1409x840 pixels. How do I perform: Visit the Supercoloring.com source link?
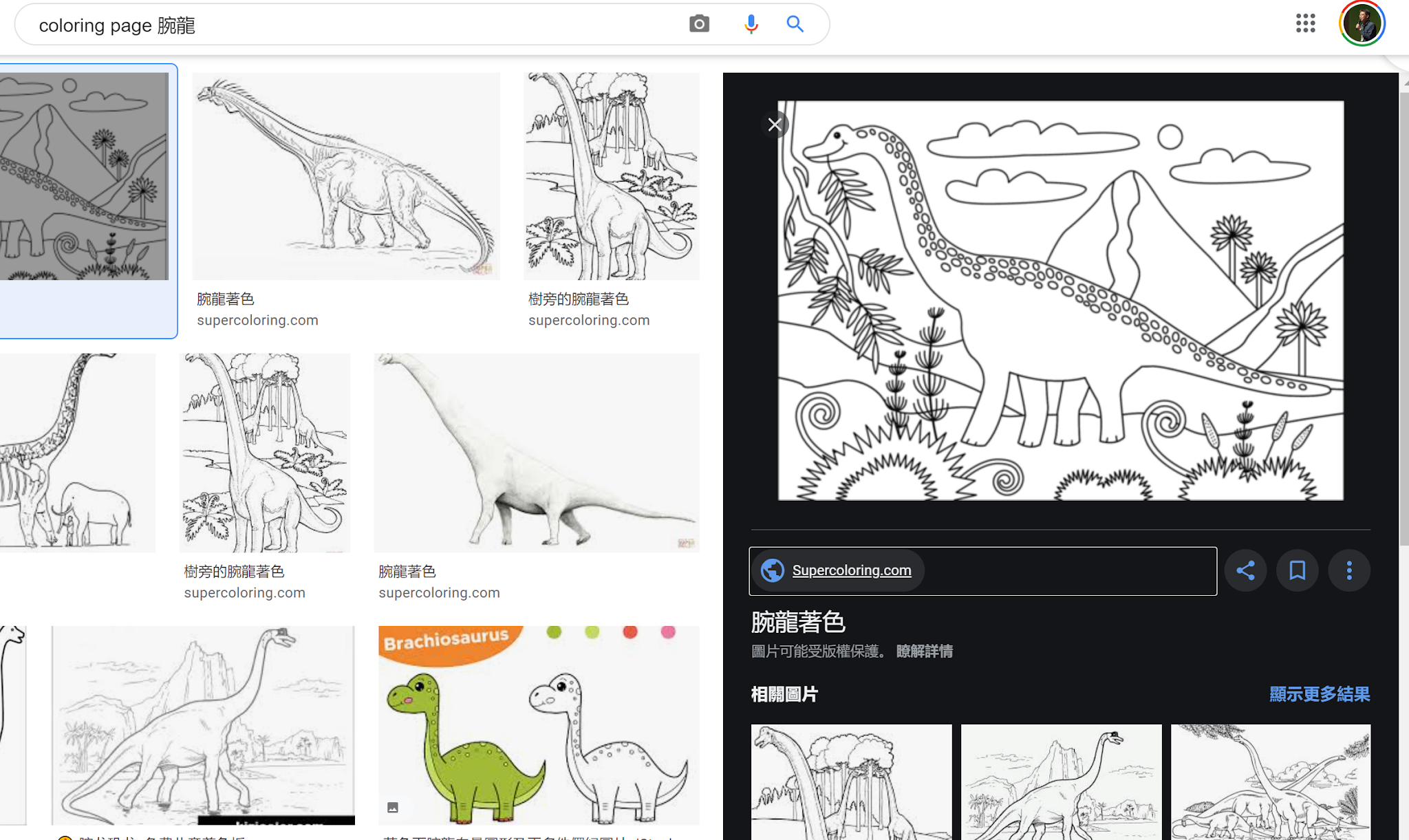coord(851,570)
